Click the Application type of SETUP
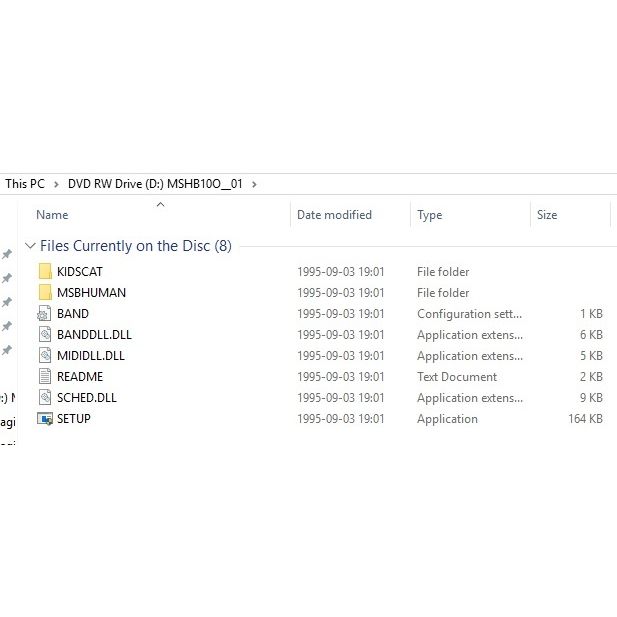This screenshot has height=617, width=617. pyautogui.click(x=447, y=419)
